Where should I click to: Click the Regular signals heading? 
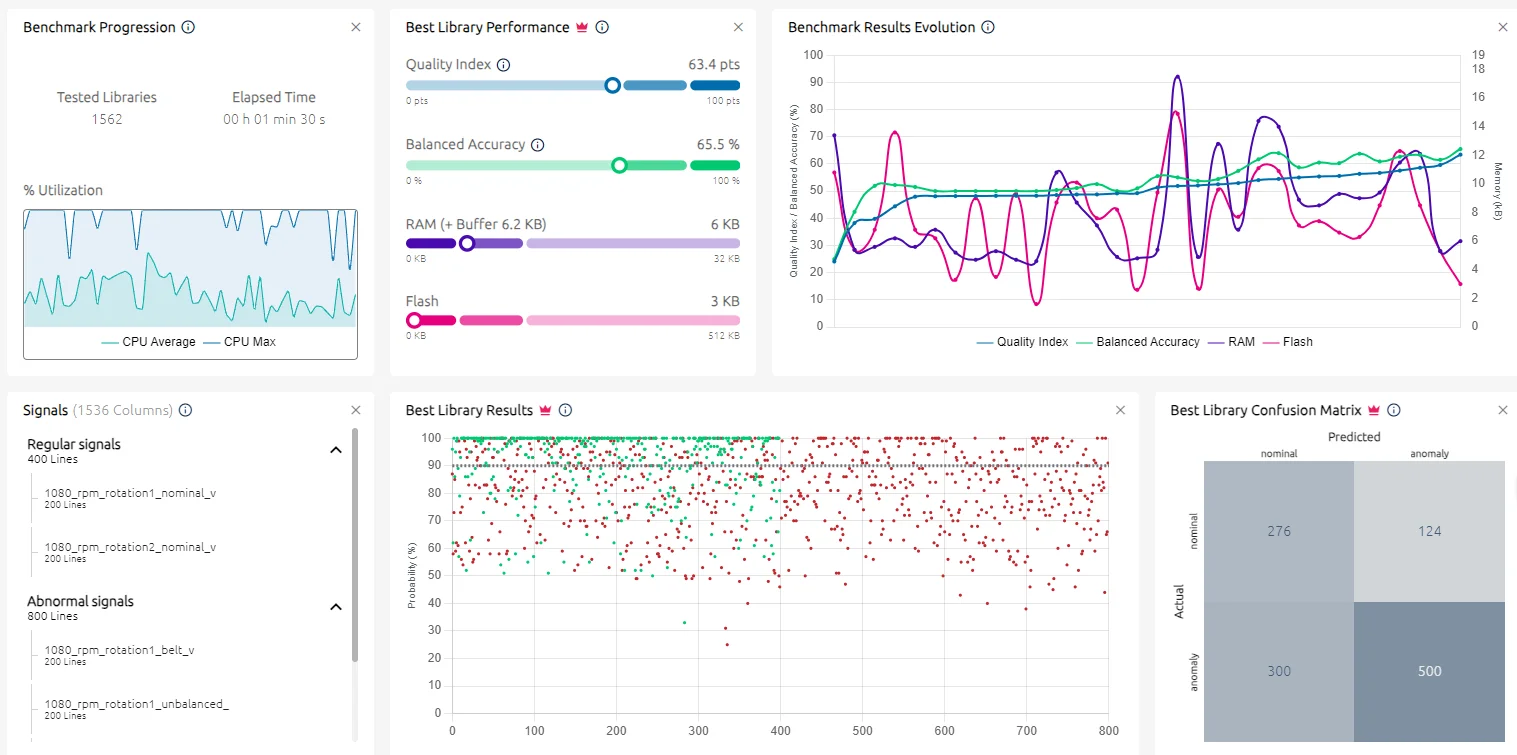pyautogui.click(x=74, y=444)
